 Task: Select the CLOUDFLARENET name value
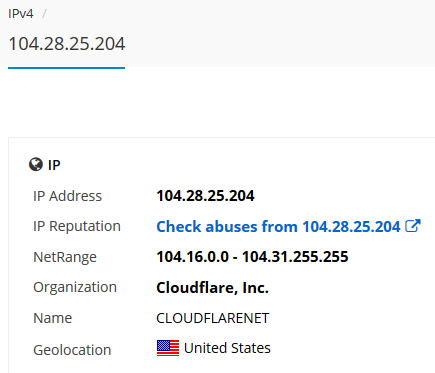[x=213, y=318]
